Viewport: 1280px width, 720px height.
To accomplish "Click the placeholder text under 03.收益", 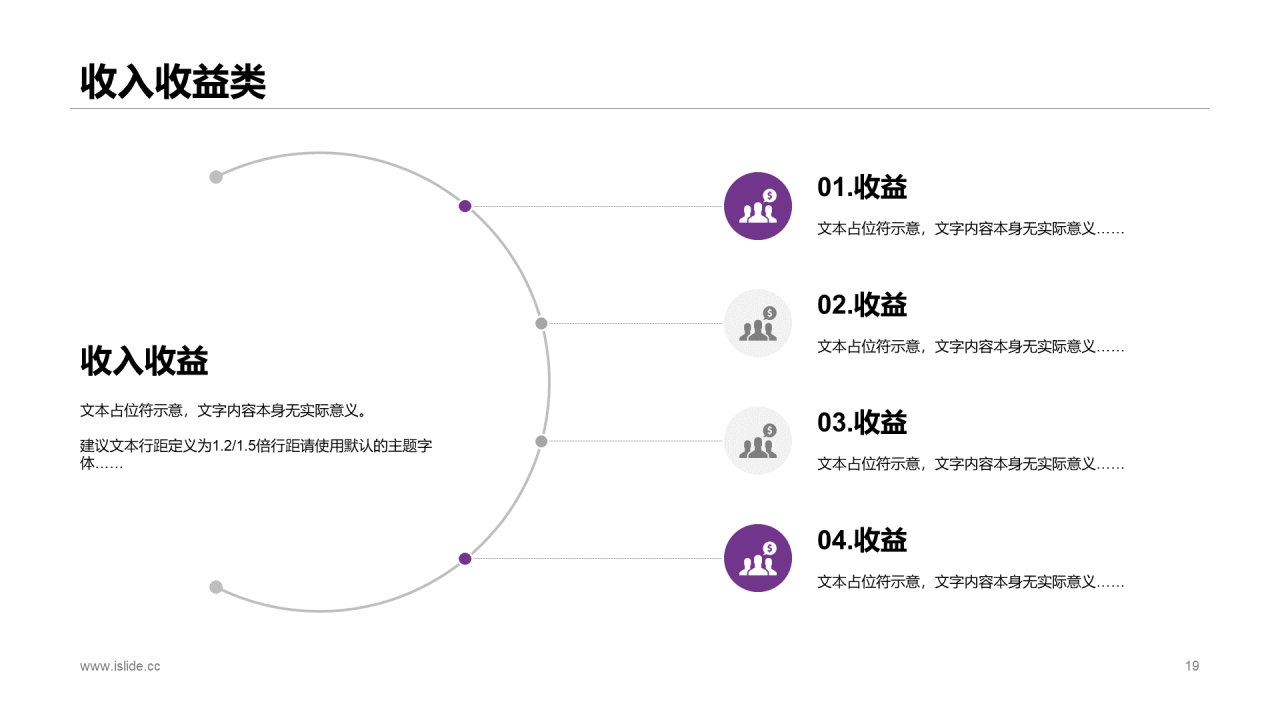I will coord(971,464).
